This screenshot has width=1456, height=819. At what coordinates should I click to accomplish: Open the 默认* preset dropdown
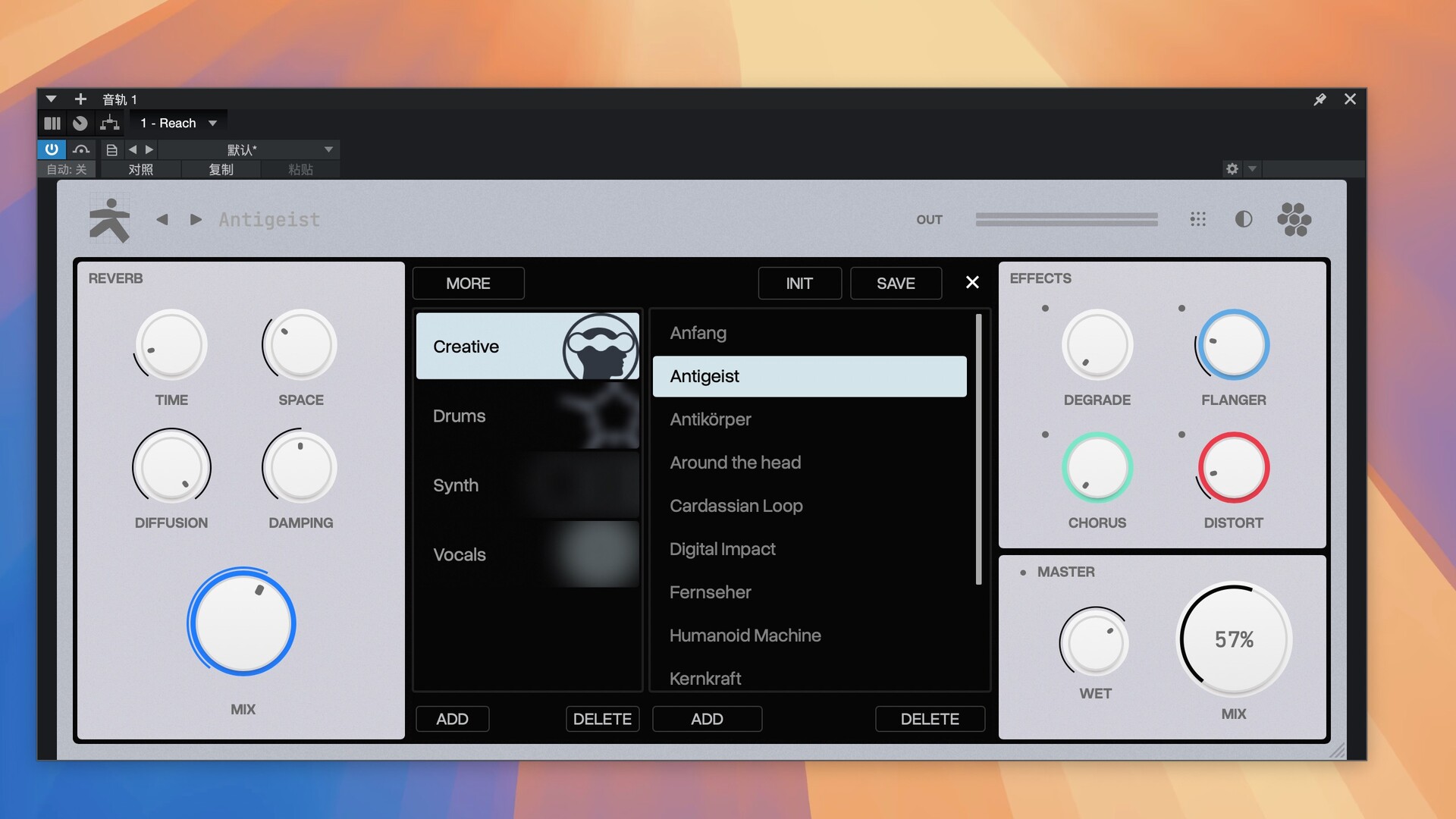(x=248, y=149)
